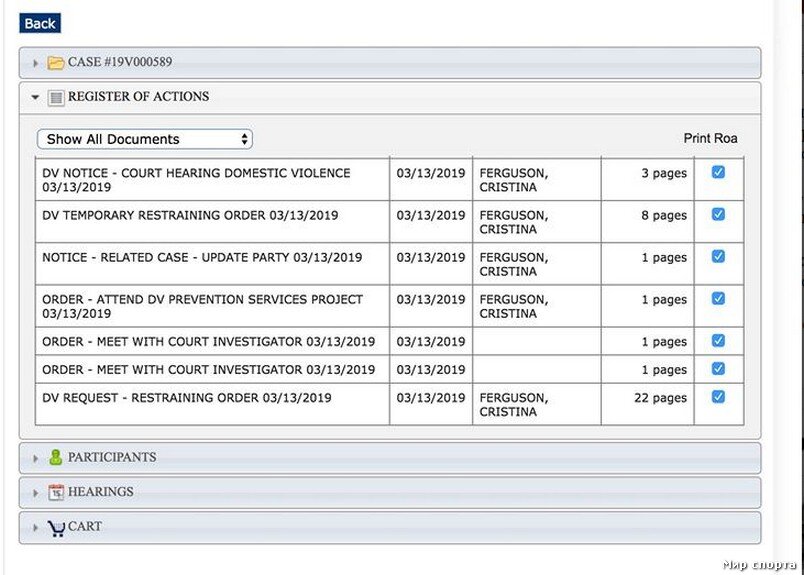
Task: Click the REGISTER OF ACTIONS heading
Action: 138,96
